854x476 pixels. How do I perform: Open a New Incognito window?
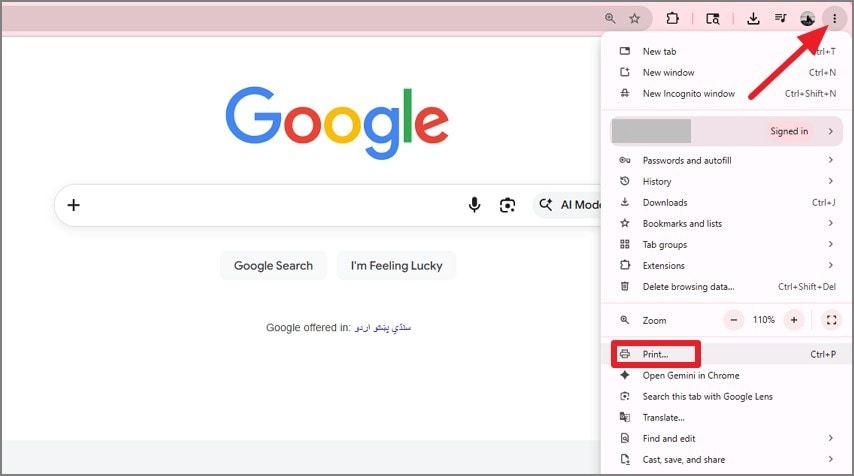click(727, 94)
